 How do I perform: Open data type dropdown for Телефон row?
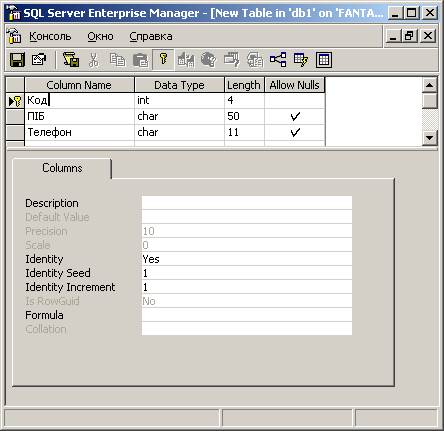point(179,132)
